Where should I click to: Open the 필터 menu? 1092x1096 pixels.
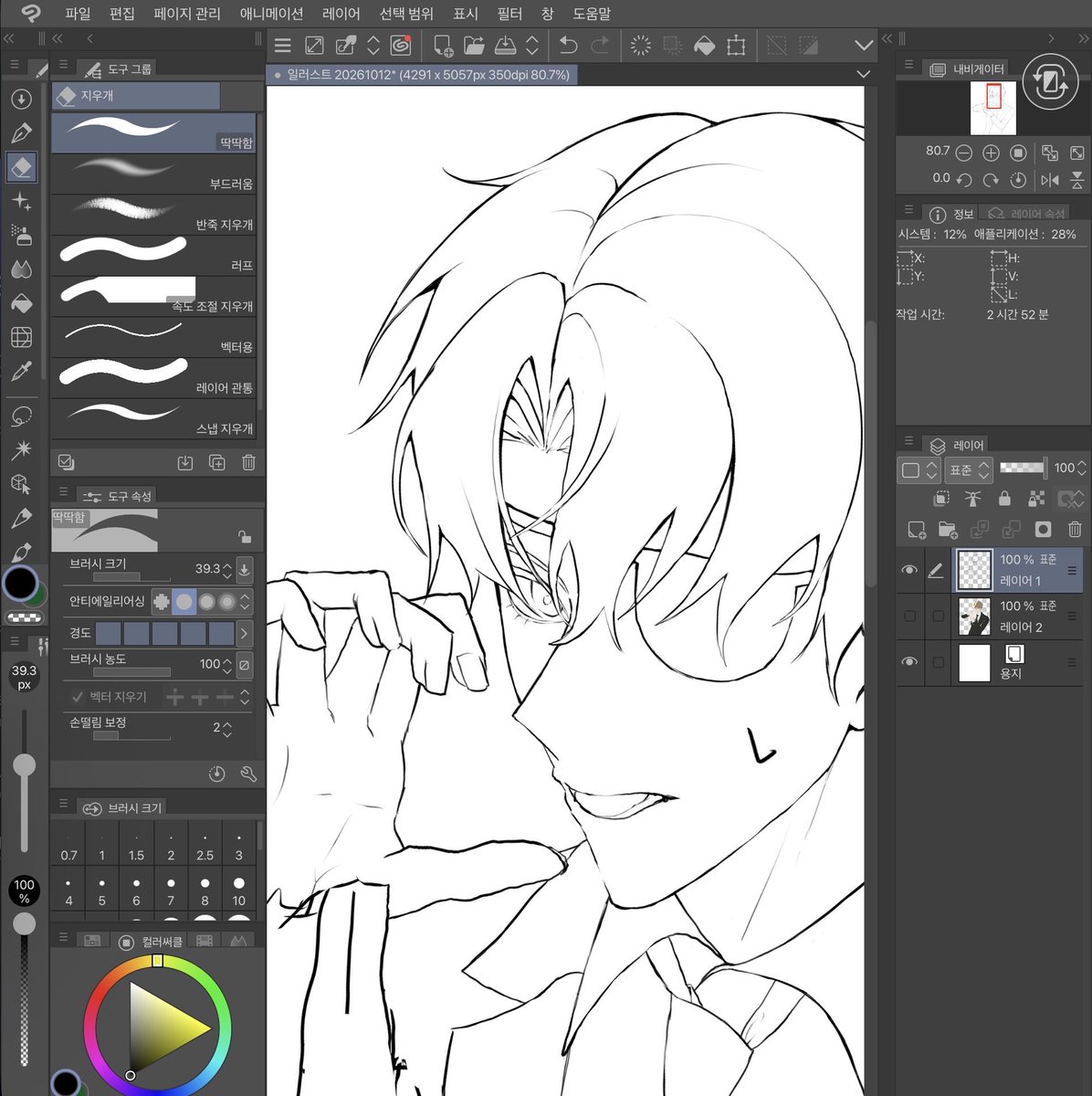coord(509,14)
